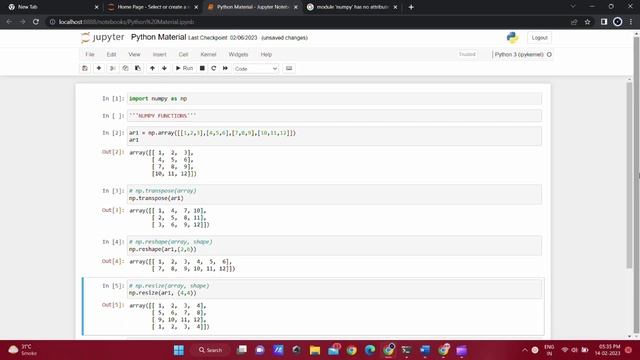Screen dimensions: 640x360
Task: Switch to the module 'numpy' has no attribute tab
Action: click(352, 7)
